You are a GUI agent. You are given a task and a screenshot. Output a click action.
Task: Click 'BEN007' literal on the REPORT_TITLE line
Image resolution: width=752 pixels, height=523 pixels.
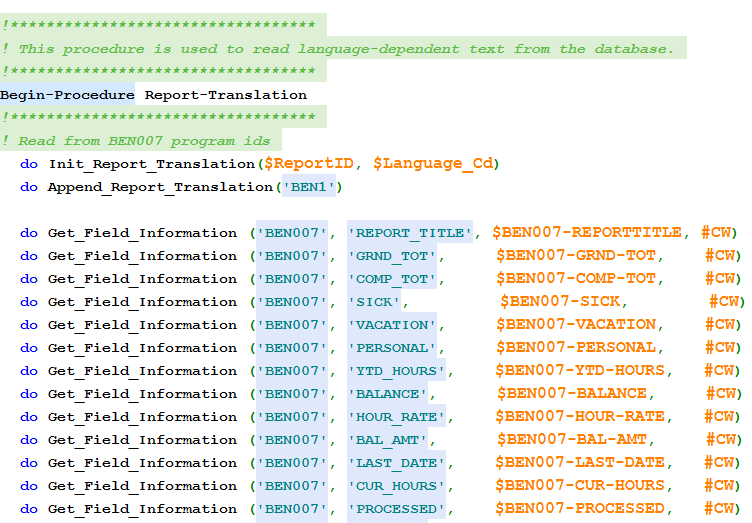point(292,233)
